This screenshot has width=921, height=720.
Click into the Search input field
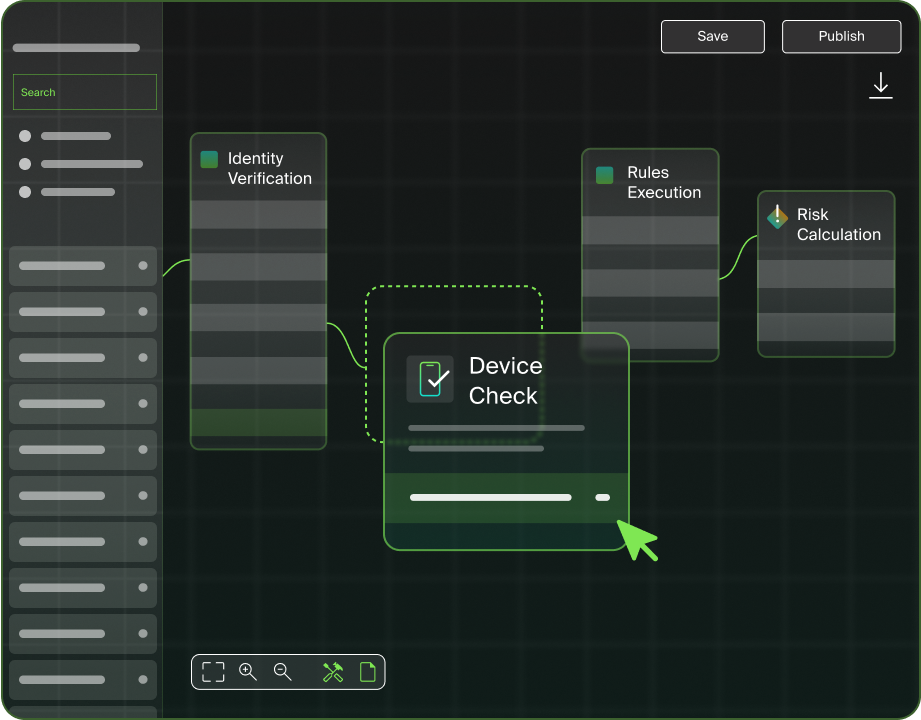pyautogui.click(x=85, y=92)
